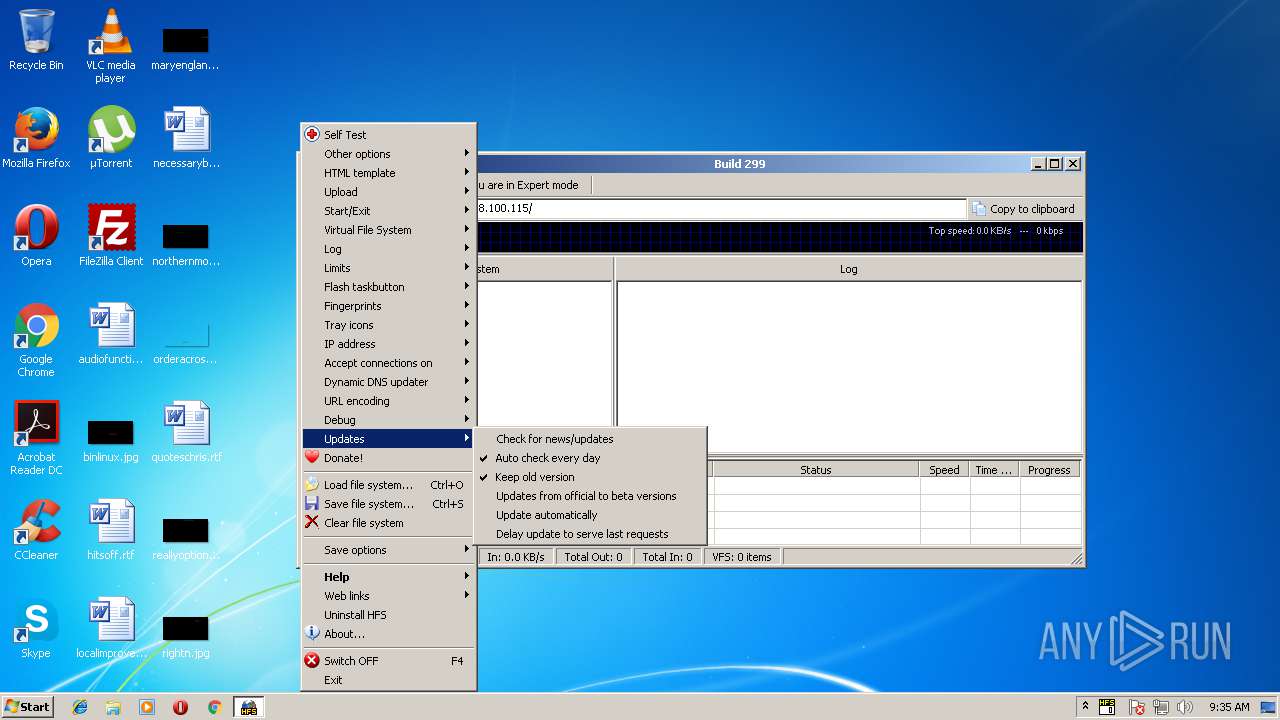The width and height of the screenshot is (1280, 720).
Task: Expand the Save options submenu
Action: 389,550
